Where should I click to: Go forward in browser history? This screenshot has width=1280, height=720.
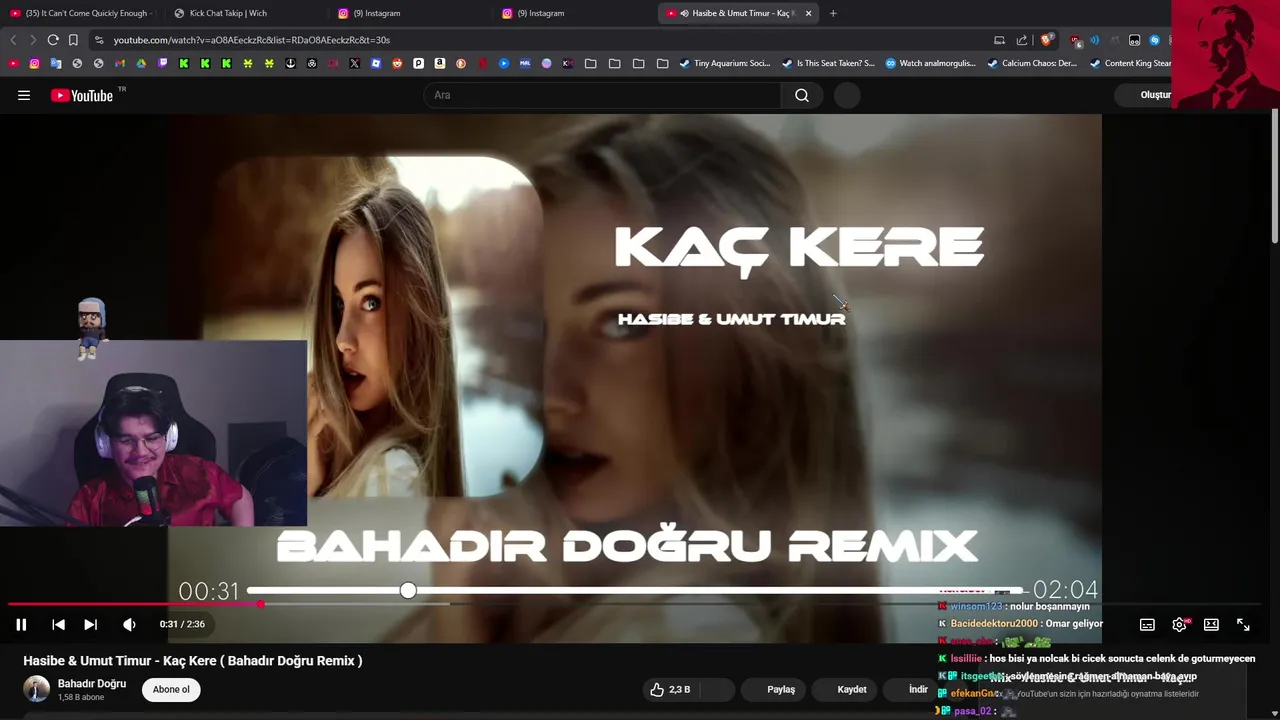(x=33, y=40)
